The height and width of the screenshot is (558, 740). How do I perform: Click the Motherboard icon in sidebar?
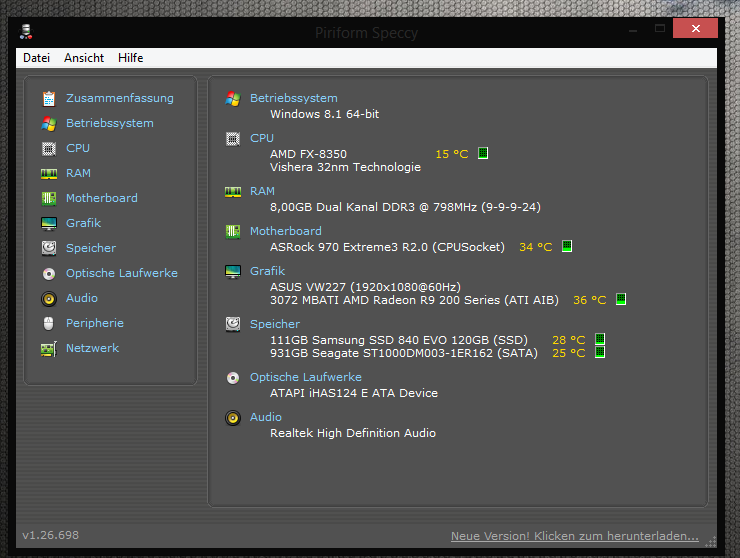[49, 198]
